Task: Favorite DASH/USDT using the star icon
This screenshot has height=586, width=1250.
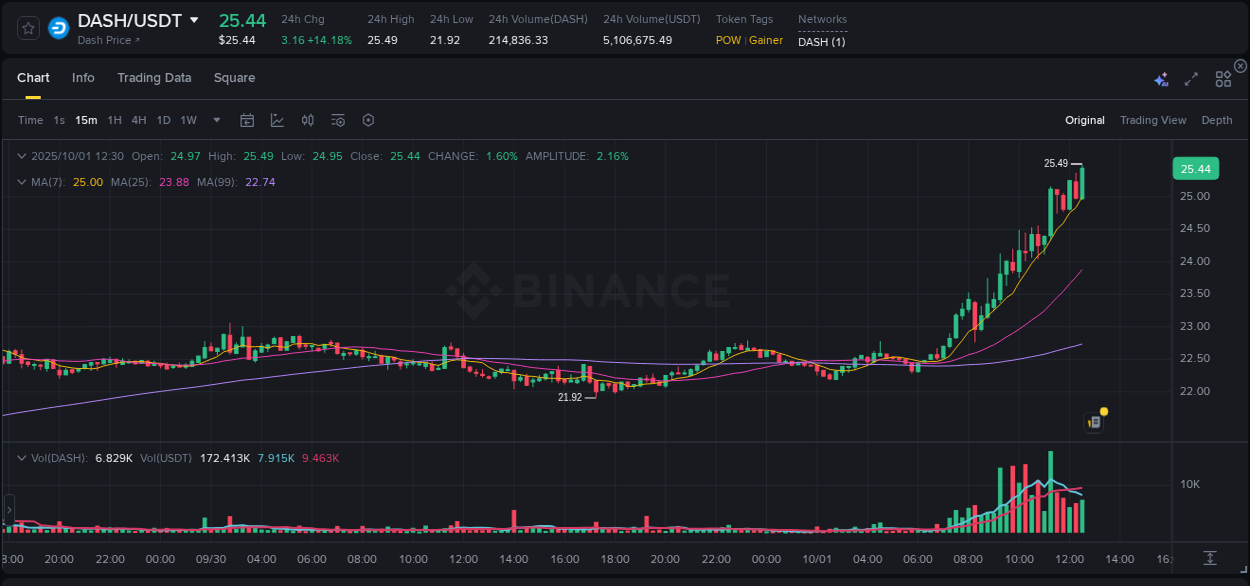Action: [27, 28]
